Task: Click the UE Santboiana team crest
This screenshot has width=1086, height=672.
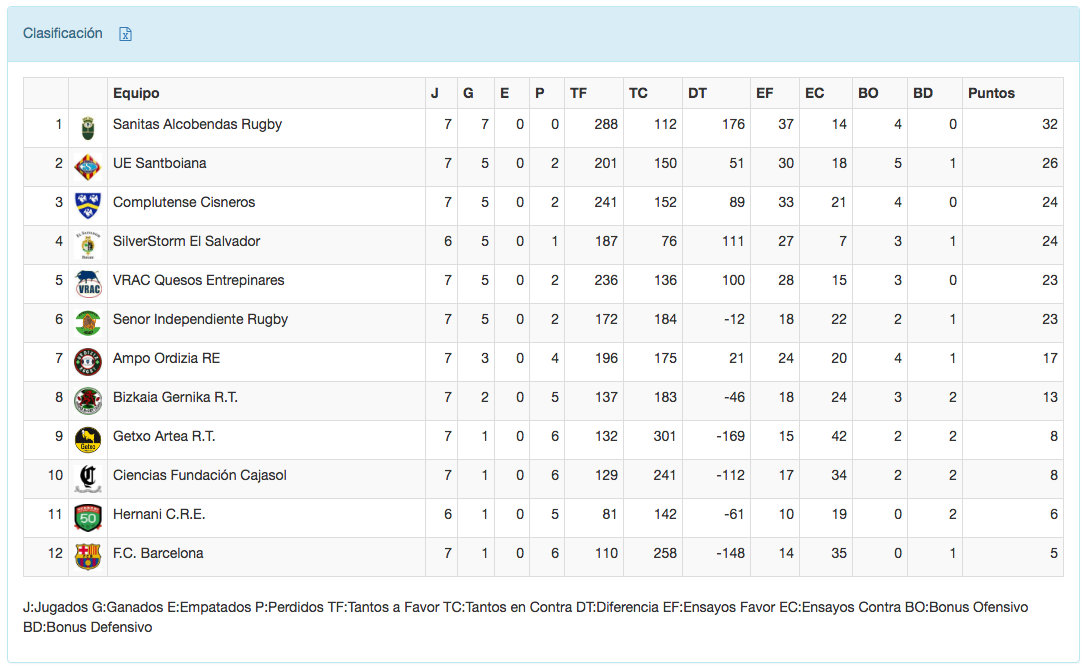Action: (x=88, y=166)
